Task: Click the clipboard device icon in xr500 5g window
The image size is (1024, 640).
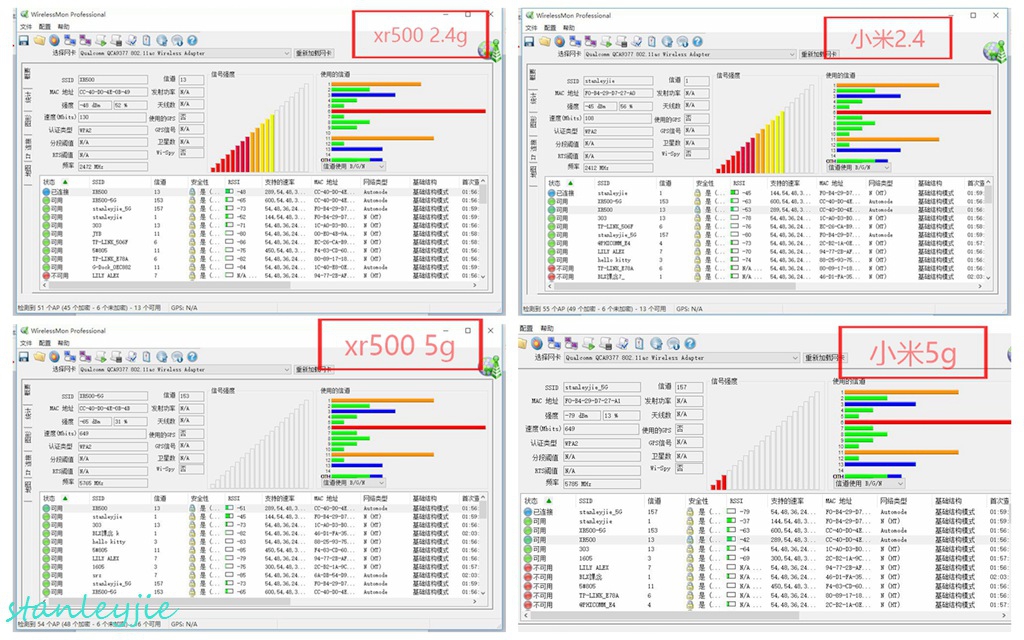Action: 146,357
